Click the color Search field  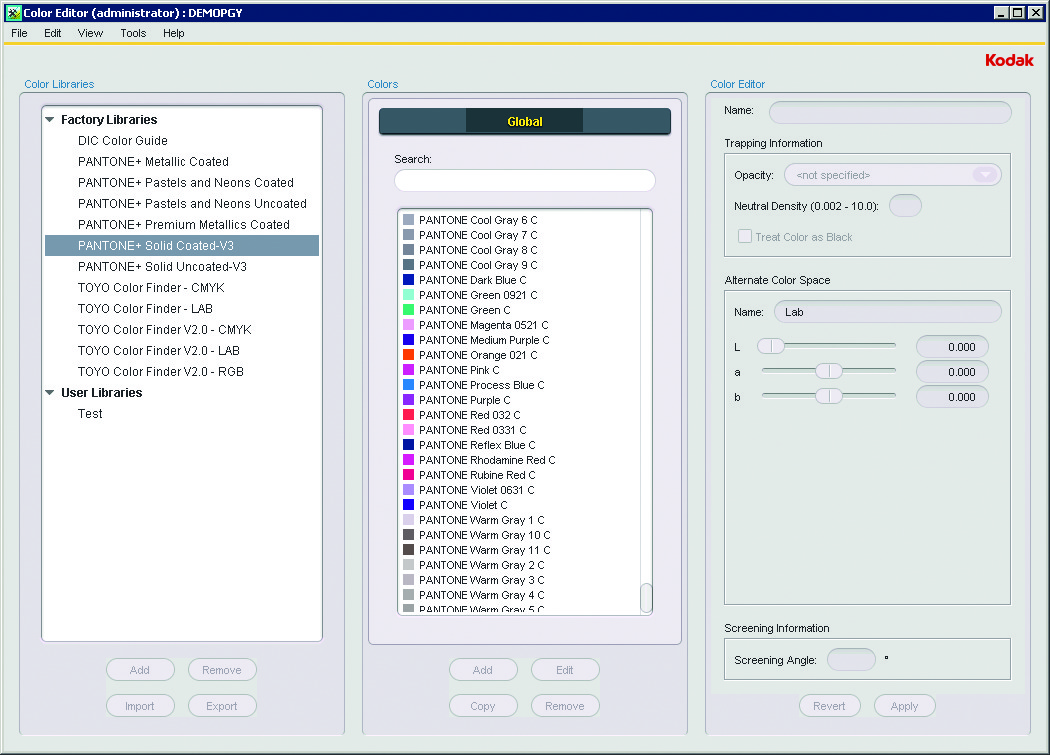[x=525, y=180]
